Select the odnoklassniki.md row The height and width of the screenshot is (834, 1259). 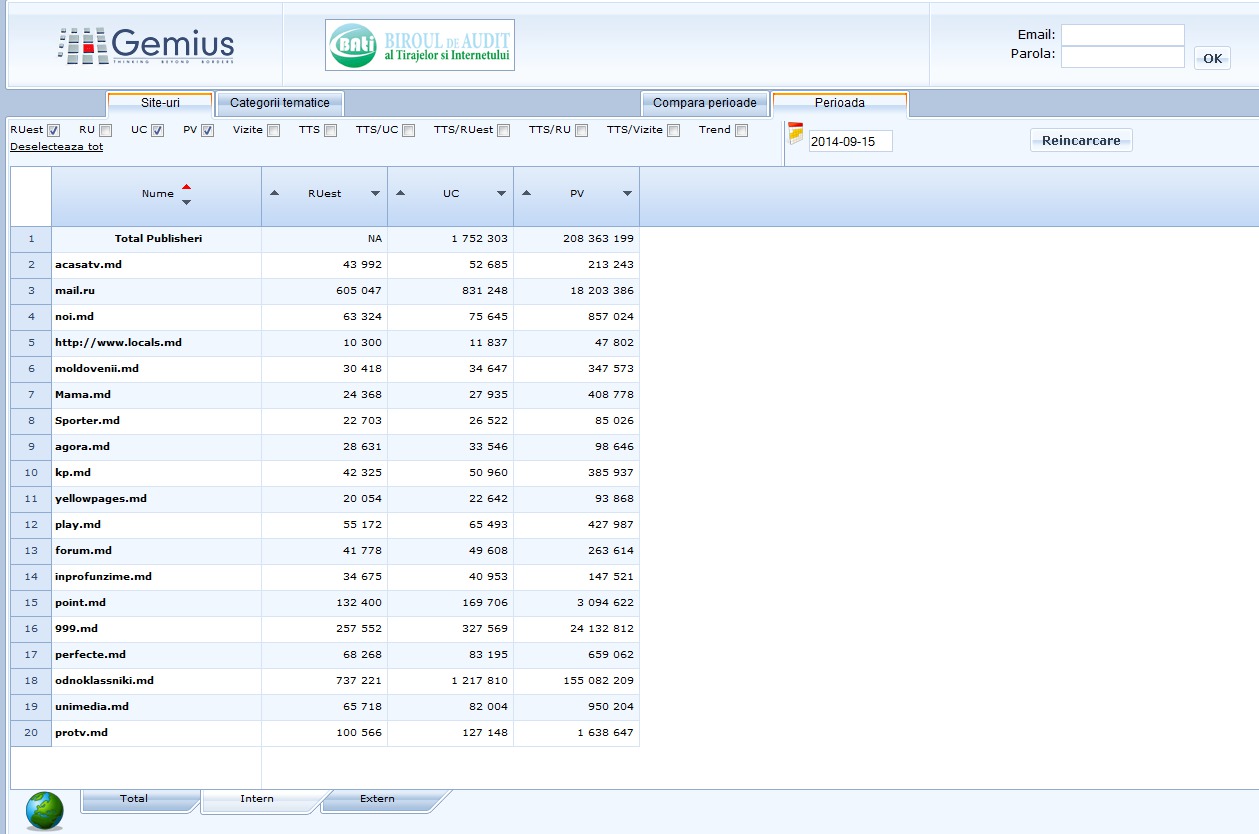point(325,681)
